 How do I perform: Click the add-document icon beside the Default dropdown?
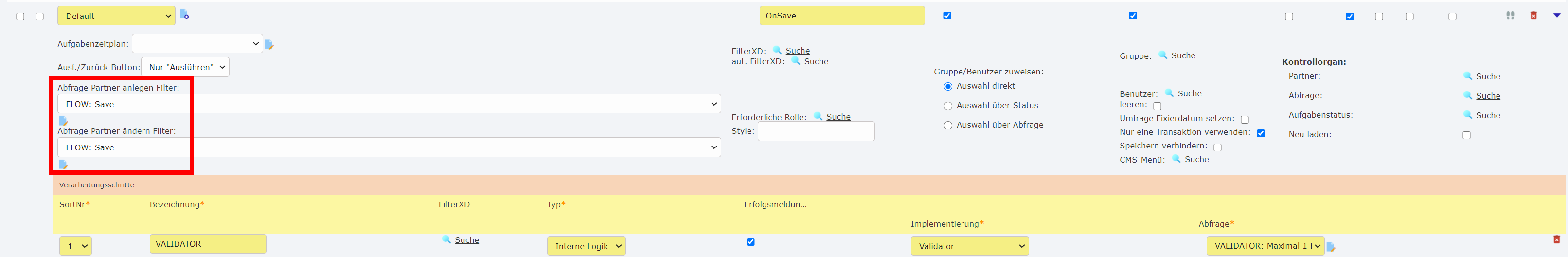coord(184,15)
